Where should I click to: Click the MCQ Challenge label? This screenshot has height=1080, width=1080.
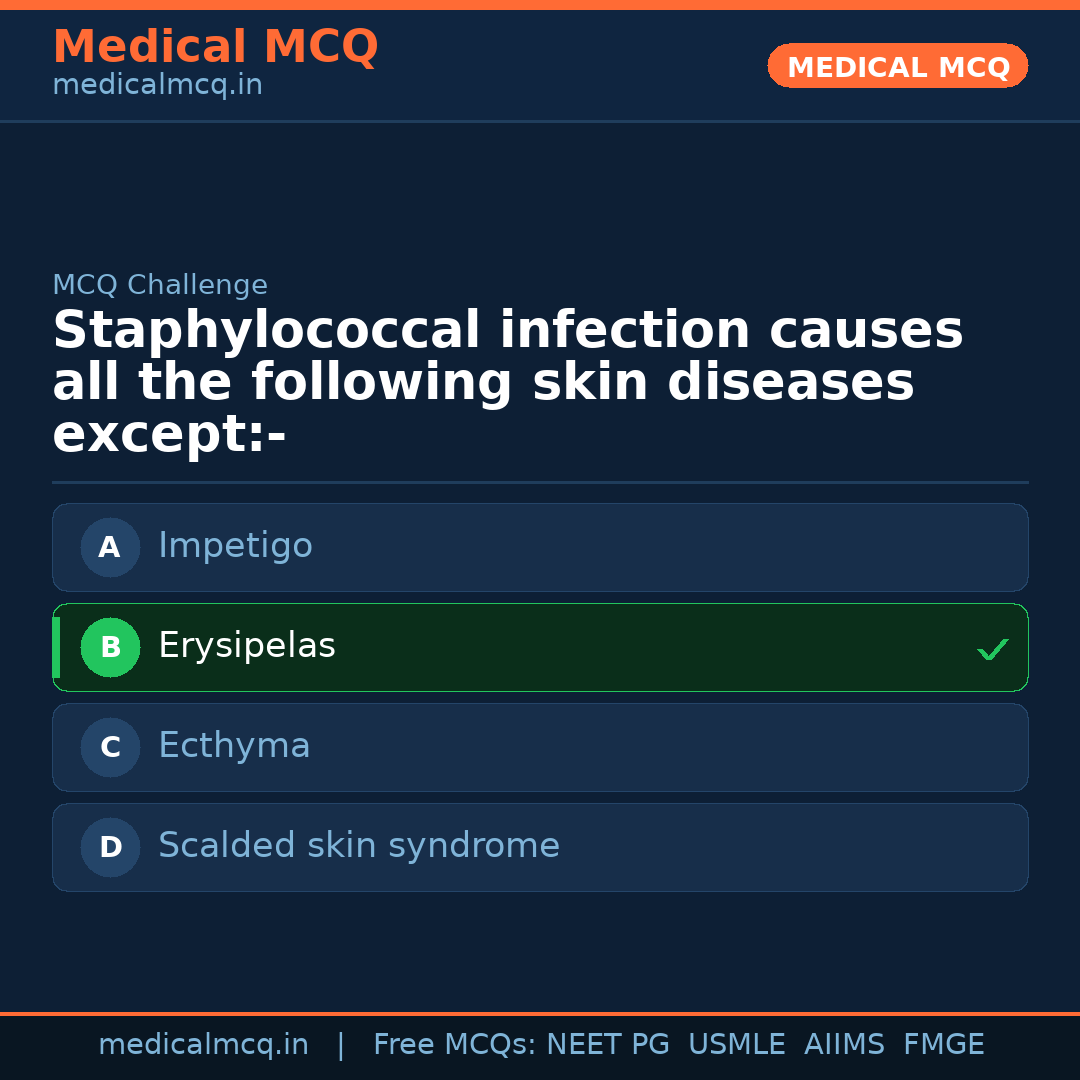tap(160, 285)
